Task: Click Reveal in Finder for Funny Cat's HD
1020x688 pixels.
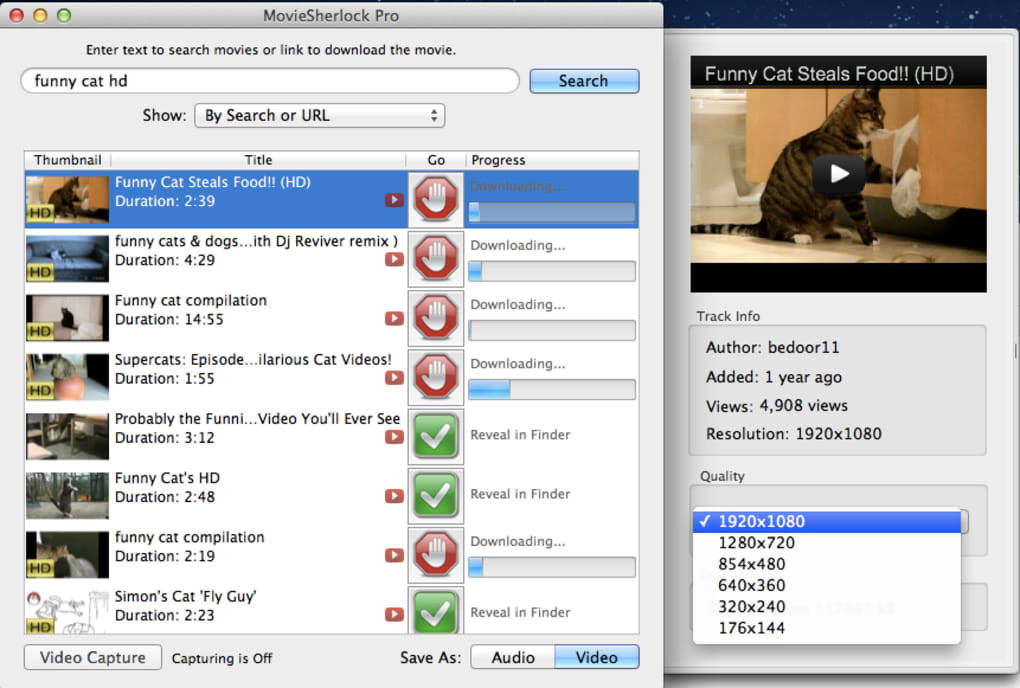Action: click(520, 494)
